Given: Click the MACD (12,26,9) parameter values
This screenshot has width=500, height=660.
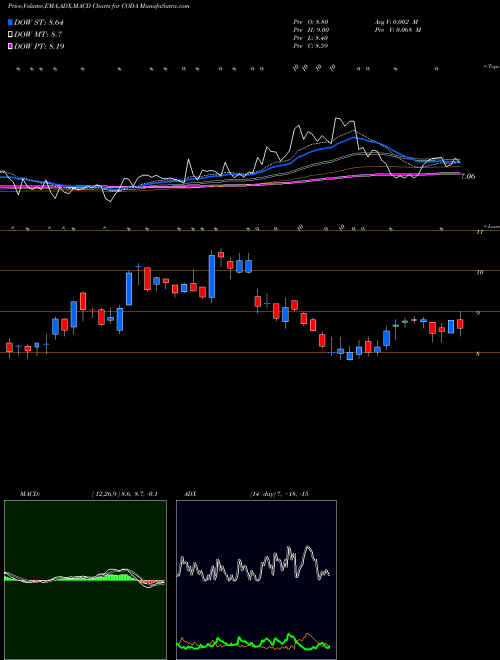Looking at the screenshot, I should point(124,494).
